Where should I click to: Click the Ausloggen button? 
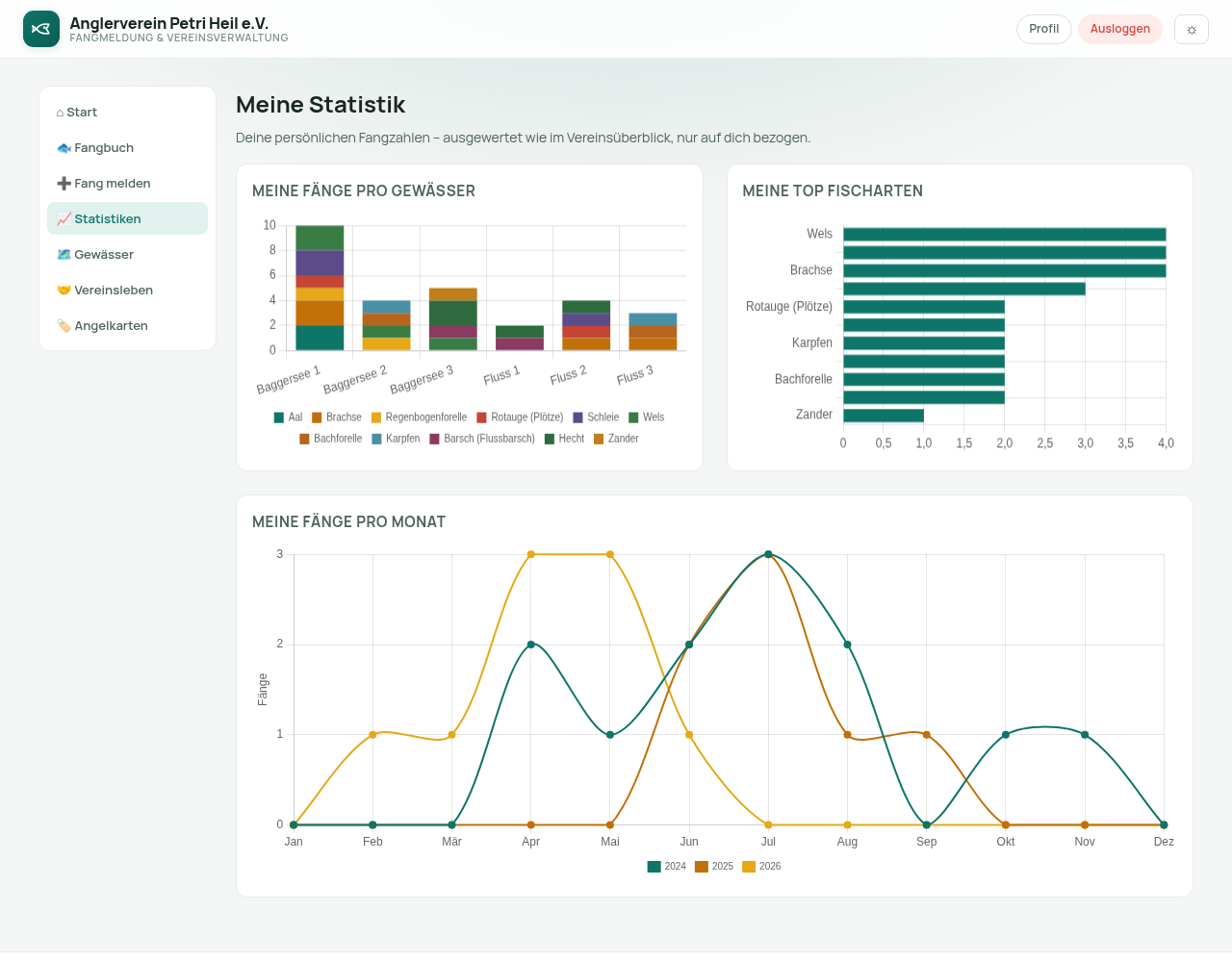[x=1120, y=29]
